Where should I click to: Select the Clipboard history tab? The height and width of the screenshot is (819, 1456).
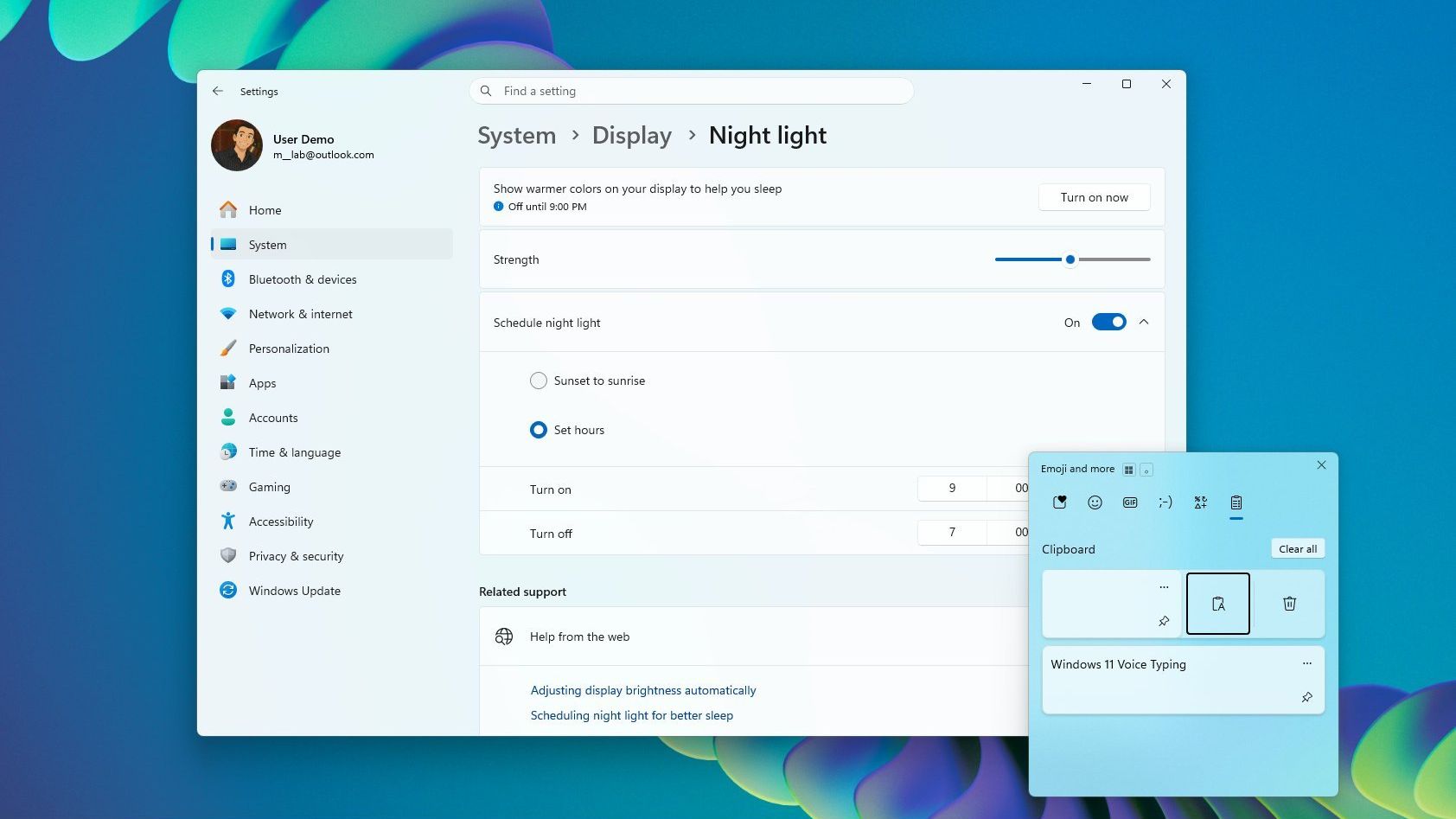point(1236,502)
